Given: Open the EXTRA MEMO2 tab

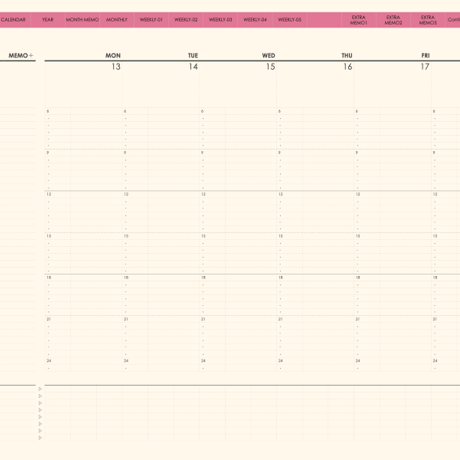Looking at the screenshot, I should [393, 20].
